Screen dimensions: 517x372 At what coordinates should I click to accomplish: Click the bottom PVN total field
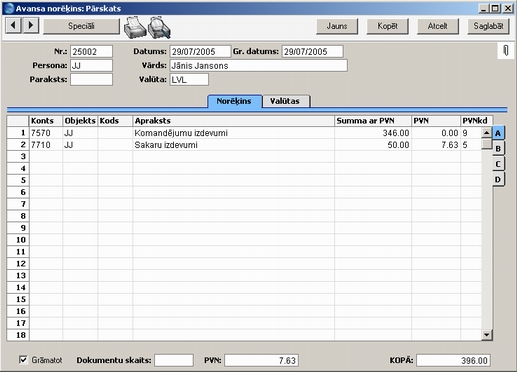pyautogui.click(x=261, y=360)
